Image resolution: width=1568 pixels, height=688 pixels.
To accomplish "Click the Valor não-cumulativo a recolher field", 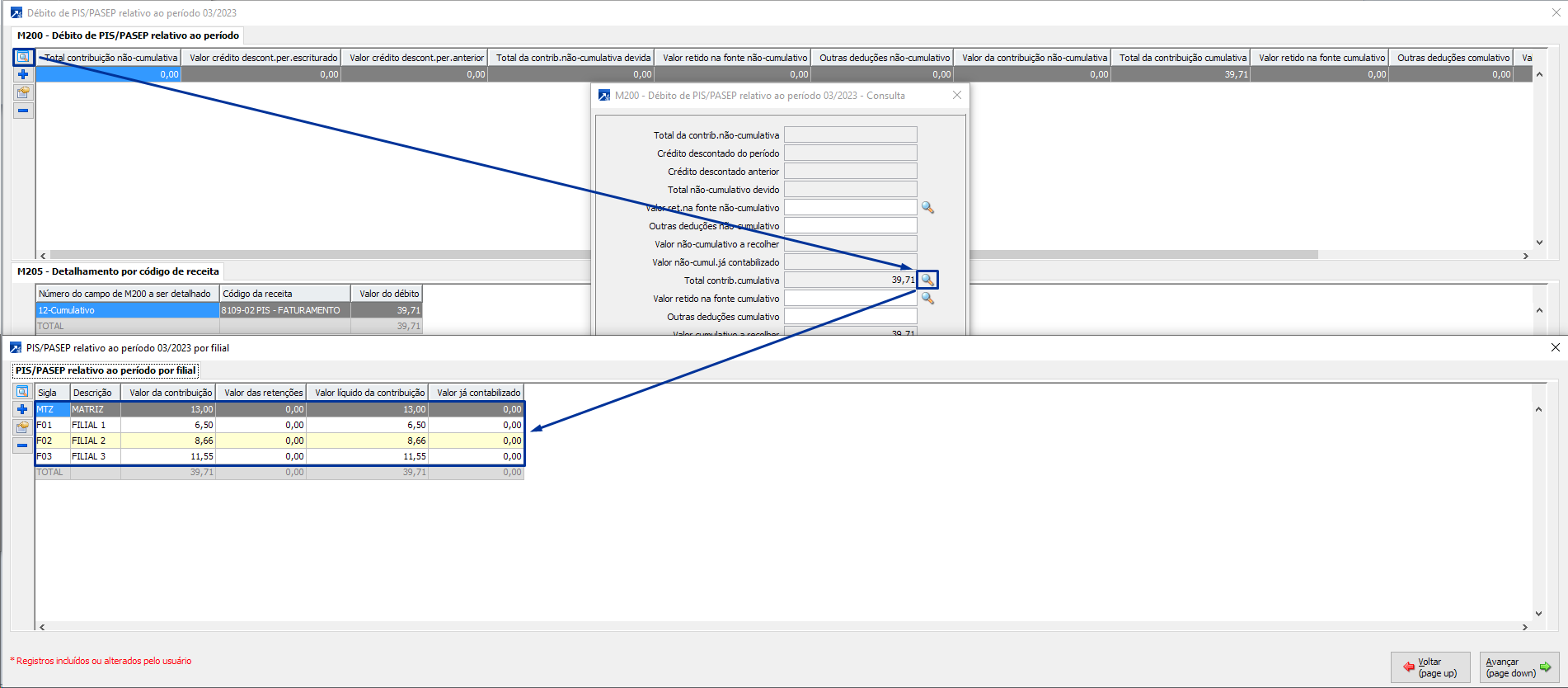I will pyautogui.click(x=851, y=244).
